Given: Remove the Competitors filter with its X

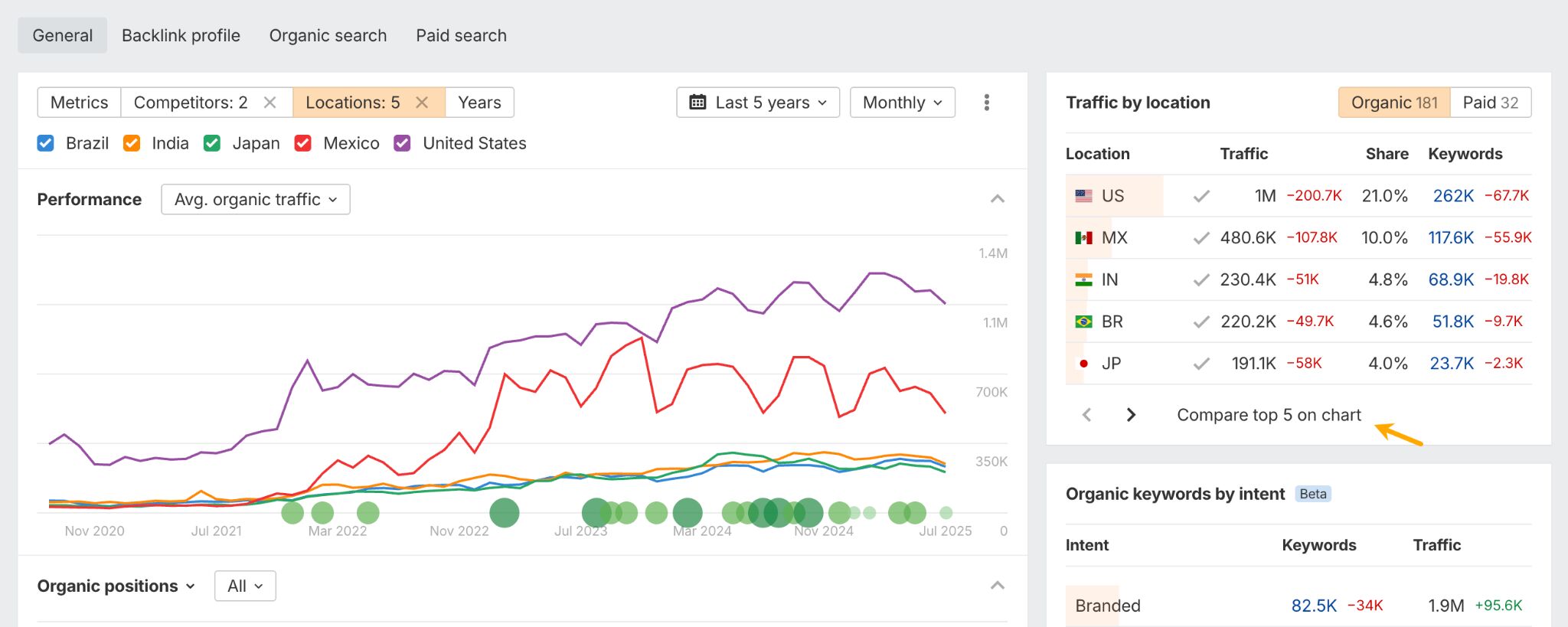Looking at the screenshot, I should (x=269, y=103).
